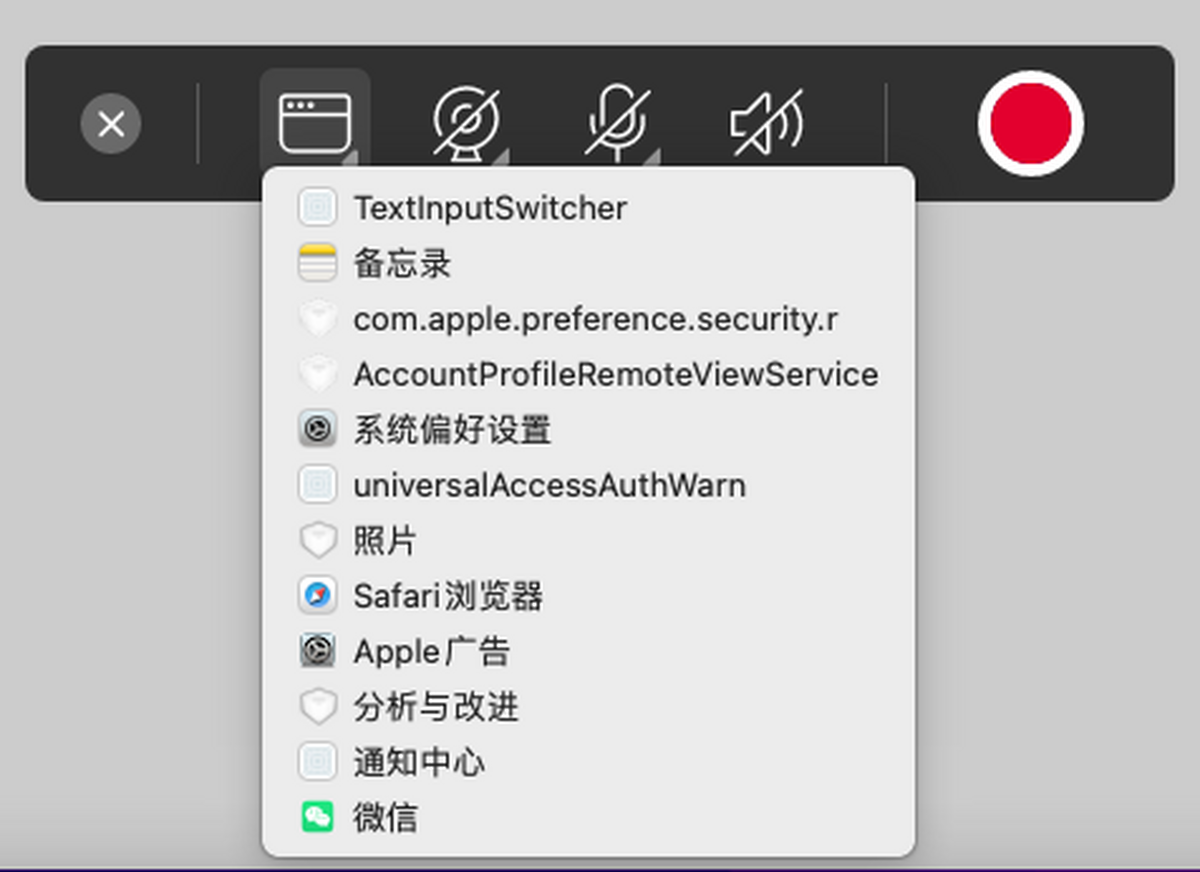Click the green 微信 WeChat icon
The image size is (1200, 872).
tap(317, 818)
